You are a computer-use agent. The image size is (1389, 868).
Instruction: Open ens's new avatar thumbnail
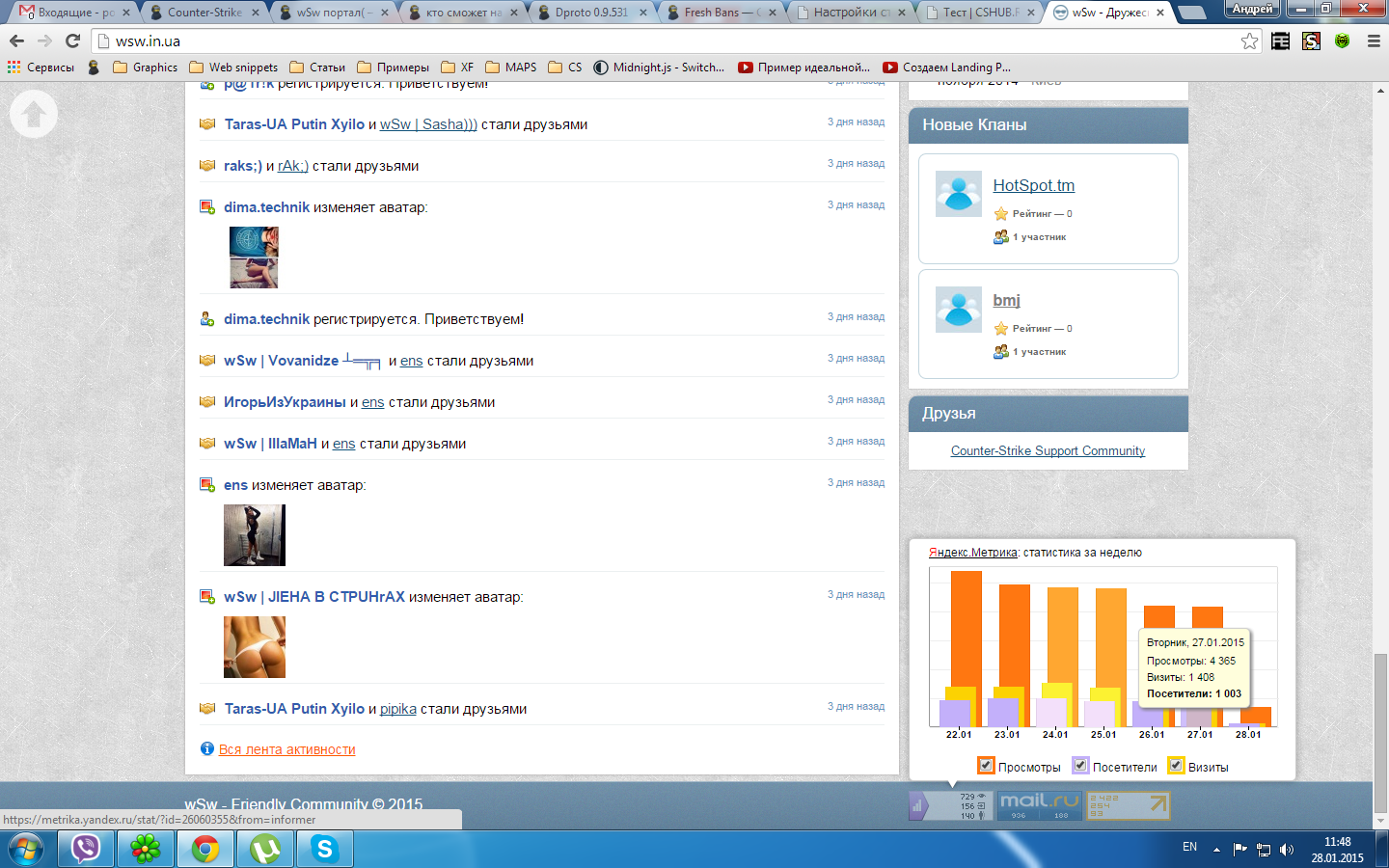click(x=255, y=535)
